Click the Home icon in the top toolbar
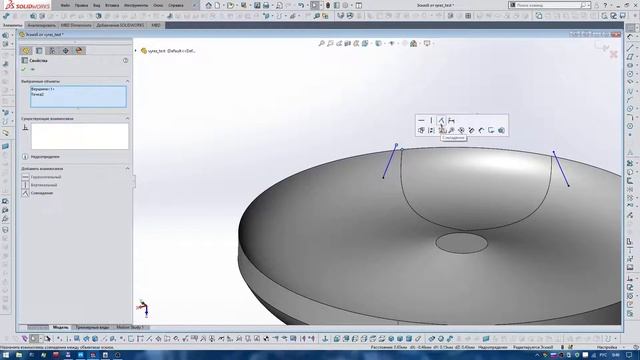Image resolution: width=640 pixels, height=360 pixels. pos(209,5)
